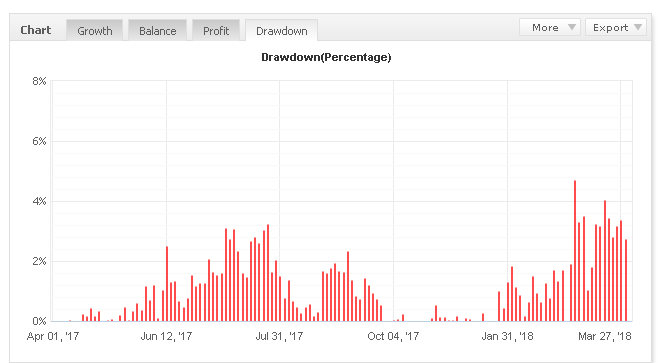Switch to the Growth tab
658x363 pixels.
tap(94, 31)
